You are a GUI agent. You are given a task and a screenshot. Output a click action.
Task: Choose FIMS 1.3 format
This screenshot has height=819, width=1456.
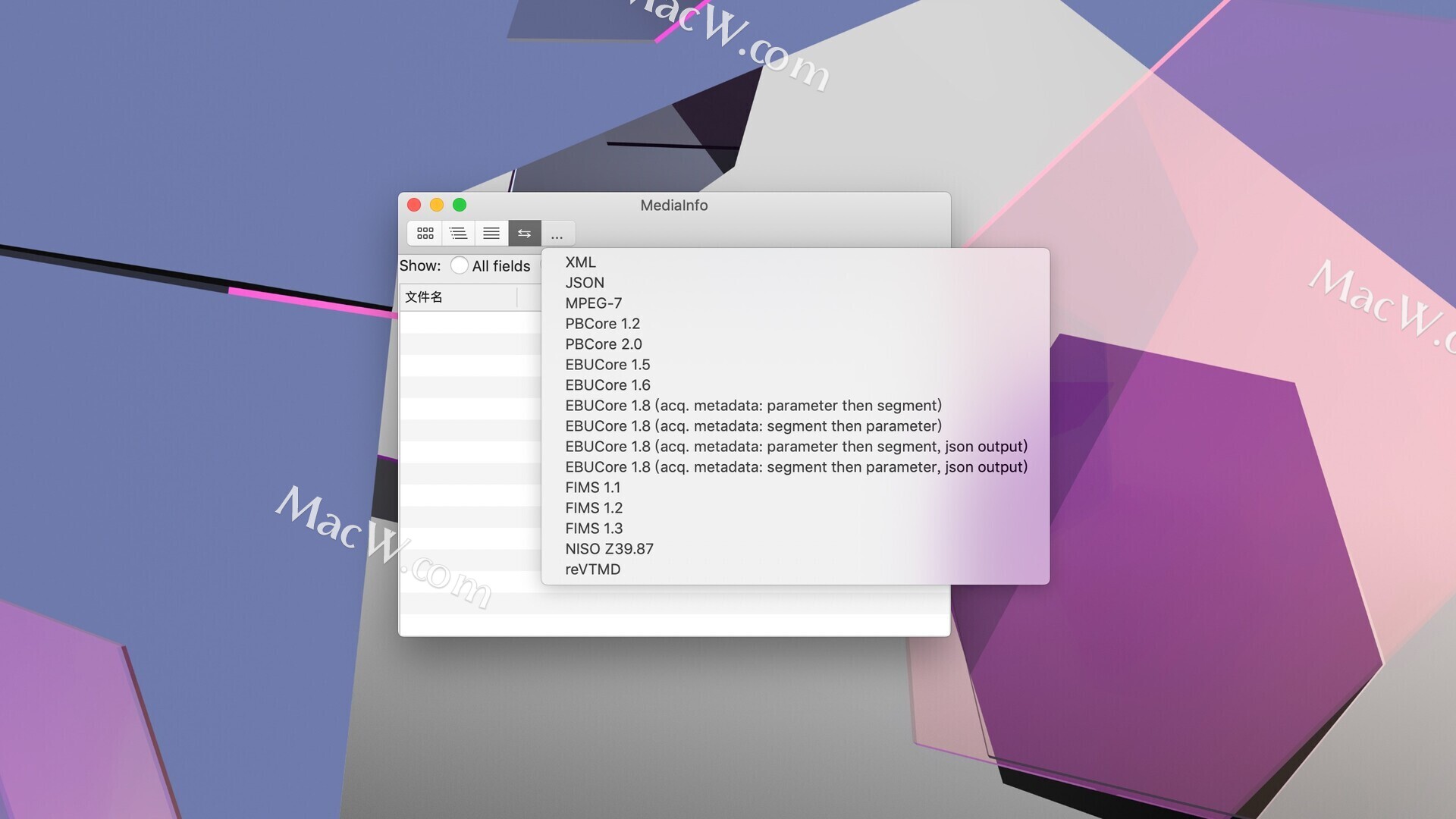(795, 529)
